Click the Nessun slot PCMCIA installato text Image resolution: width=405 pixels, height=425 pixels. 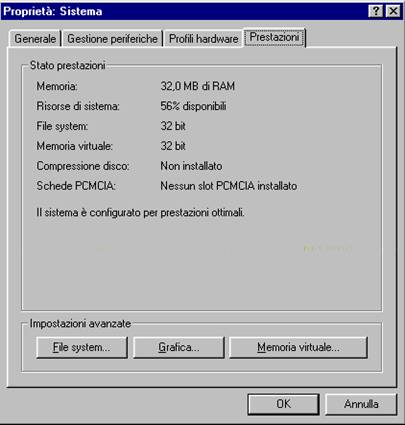pyautogui.click(x=229, y=186)
